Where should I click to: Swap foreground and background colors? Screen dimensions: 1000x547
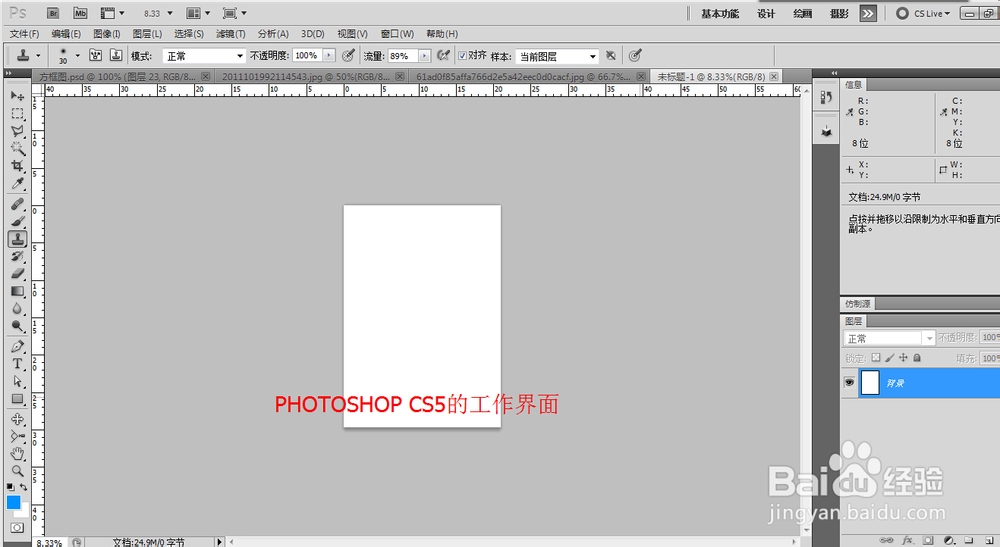pos(24,487)
